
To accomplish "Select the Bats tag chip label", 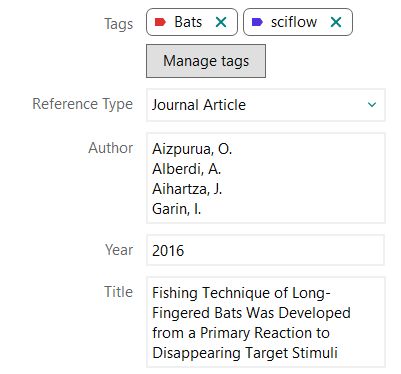I will [188, 22].
